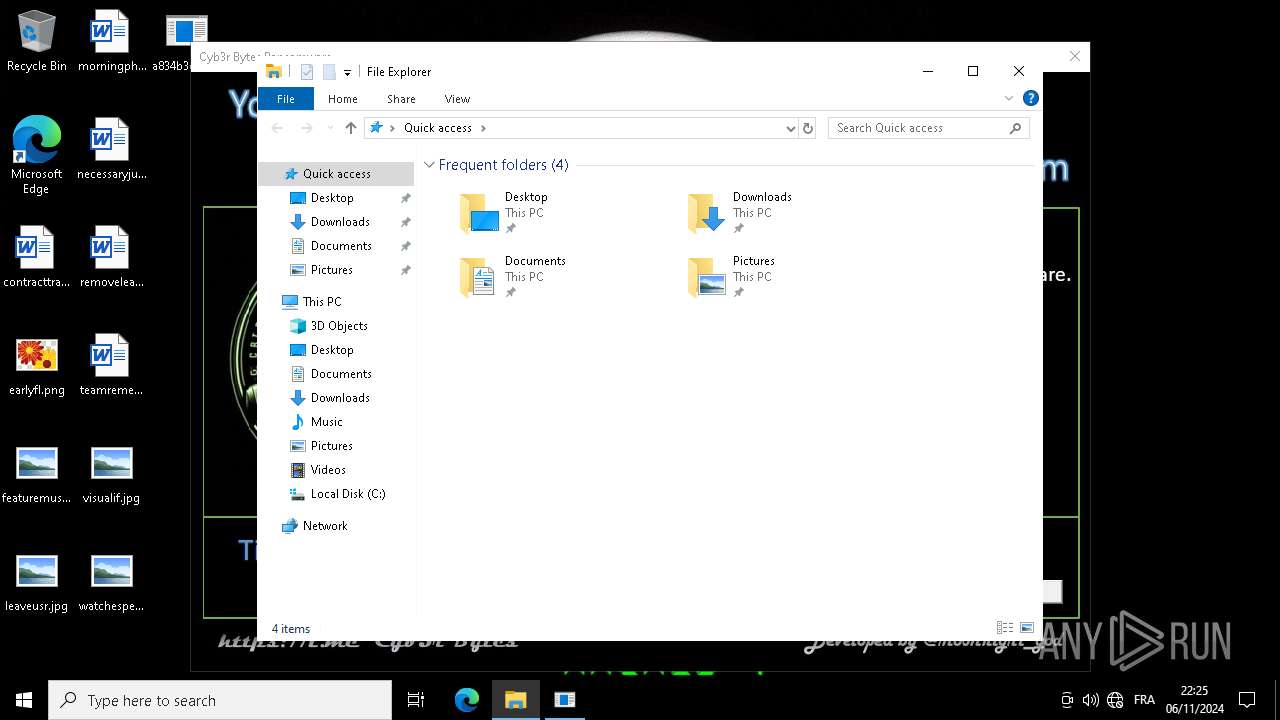Select Quick access in navigation pane
Viewport: 1280px width, 720px height.
tap(336, 174)
